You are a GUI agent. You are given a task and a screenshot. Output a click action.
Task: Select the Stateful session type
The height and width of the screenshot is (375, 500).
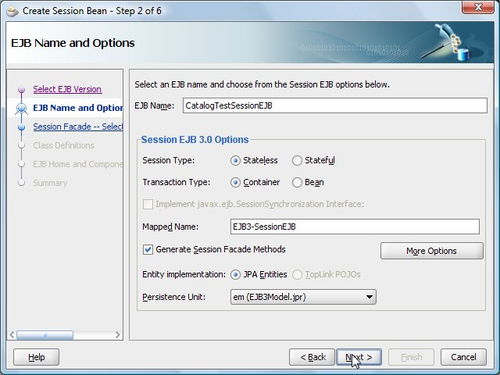pyautogui.click(x=297, y=161)
